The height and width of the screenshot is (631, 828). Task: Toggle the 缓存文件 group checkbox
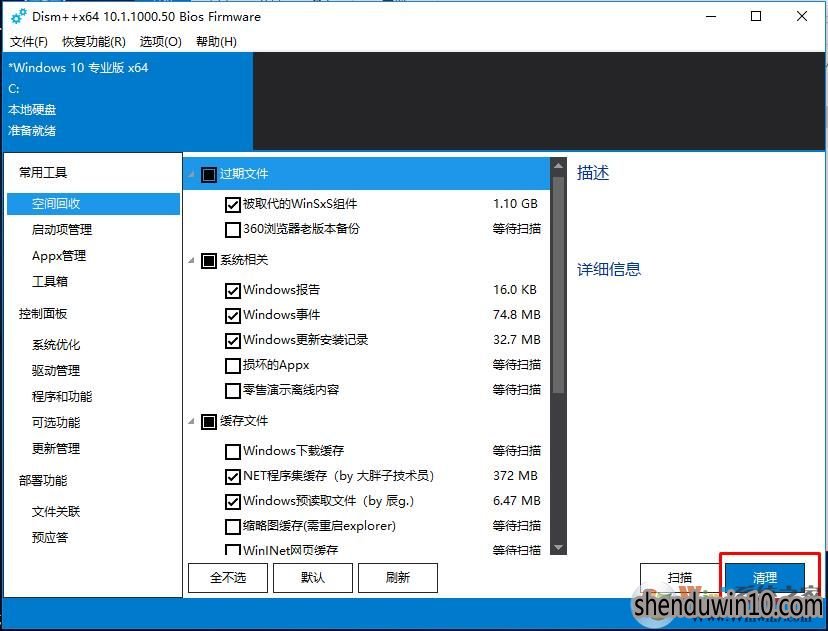[209, 421]
